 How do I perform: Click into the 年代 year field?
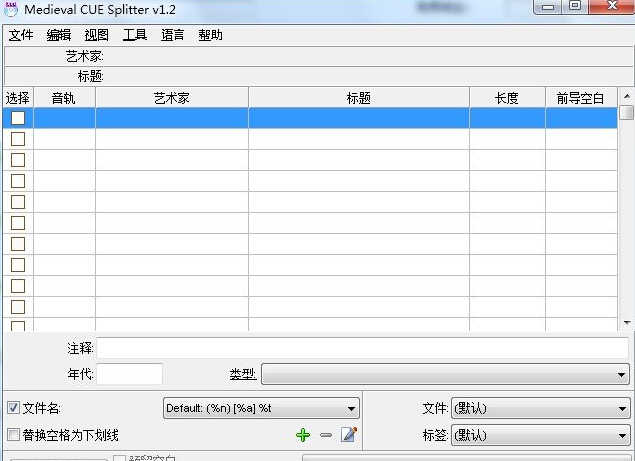coord(130,374)
